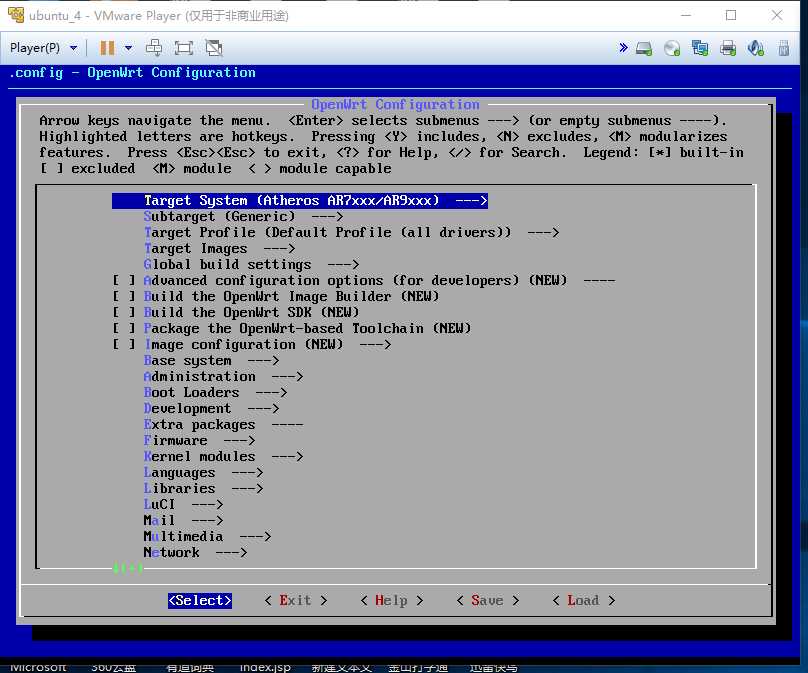This screenshot has height=673, width=808.
Task: Click the sound card device icon
Action: tap(755, 48)
